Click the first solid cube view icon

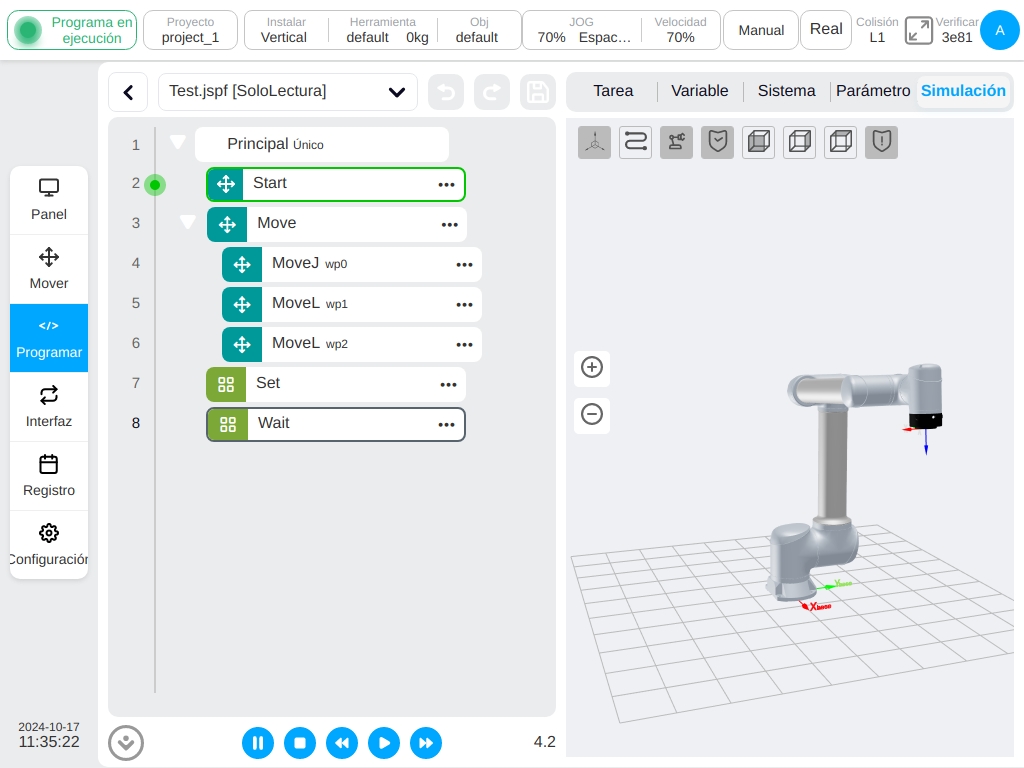point(759,142)
